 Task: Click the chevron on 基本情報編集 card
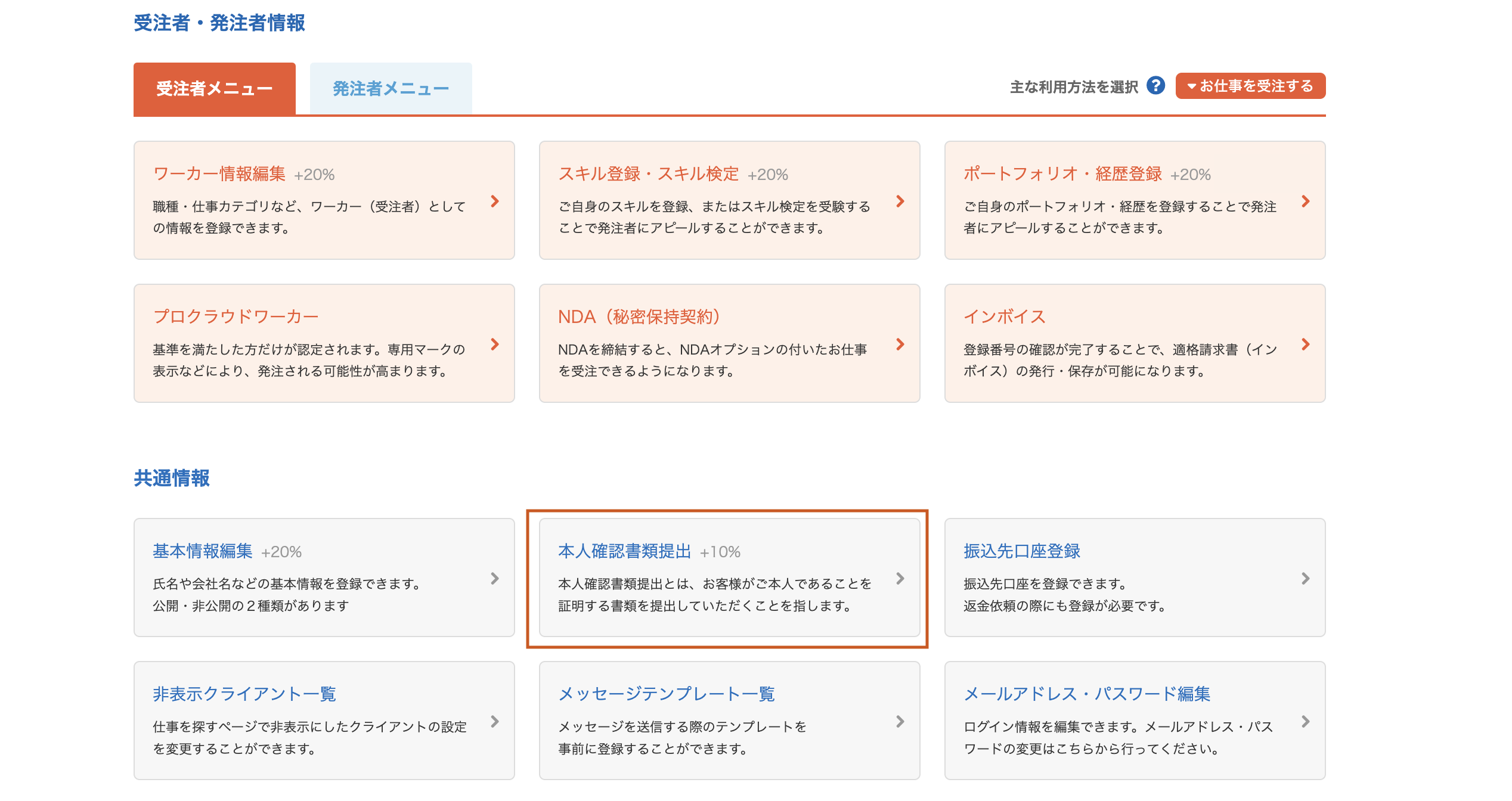tap(495, 578)
